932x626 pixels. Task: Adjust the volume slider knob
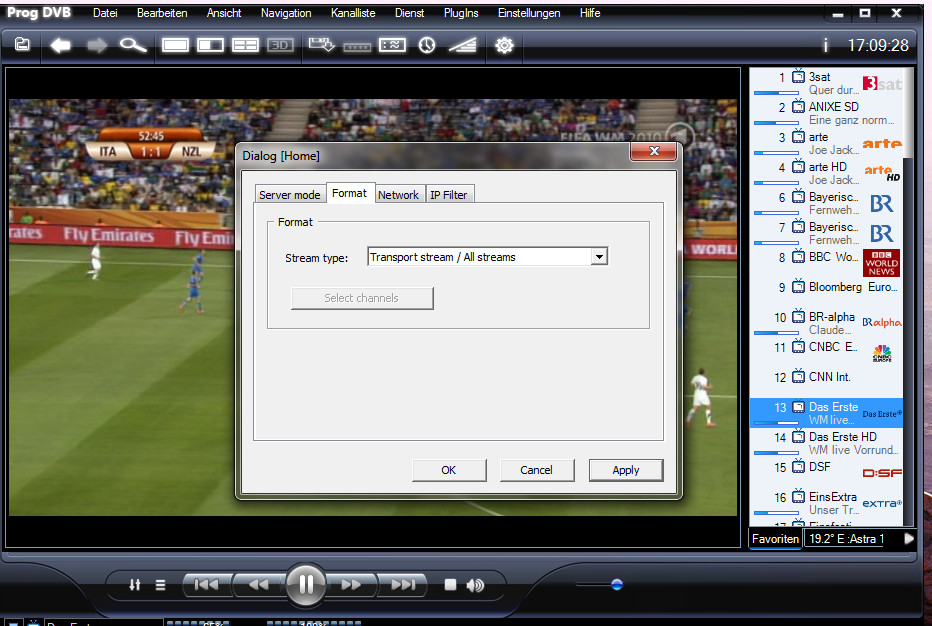[617, 584]
